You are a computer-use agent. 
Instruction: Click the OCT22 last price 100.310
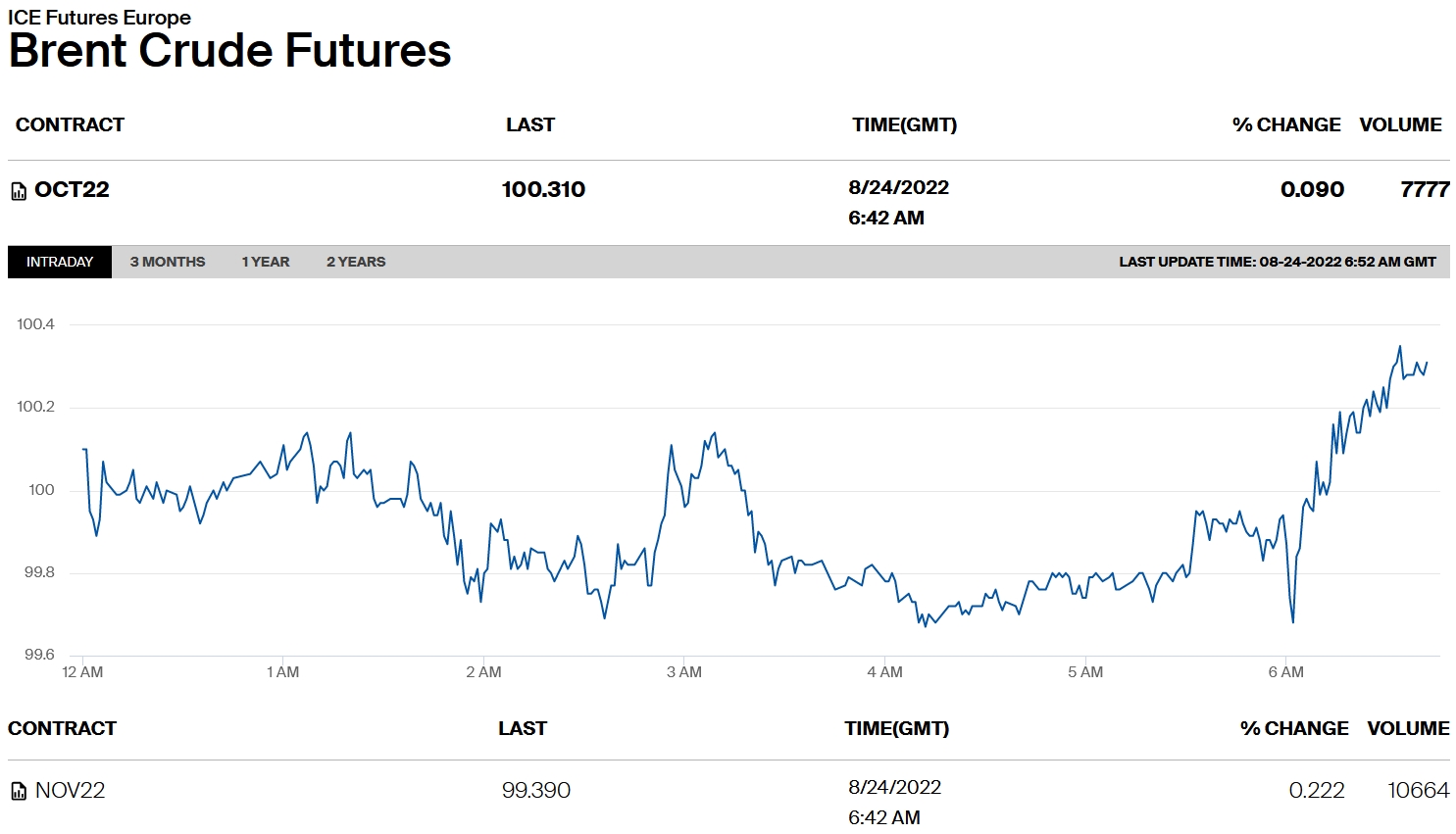coord(543,190)
